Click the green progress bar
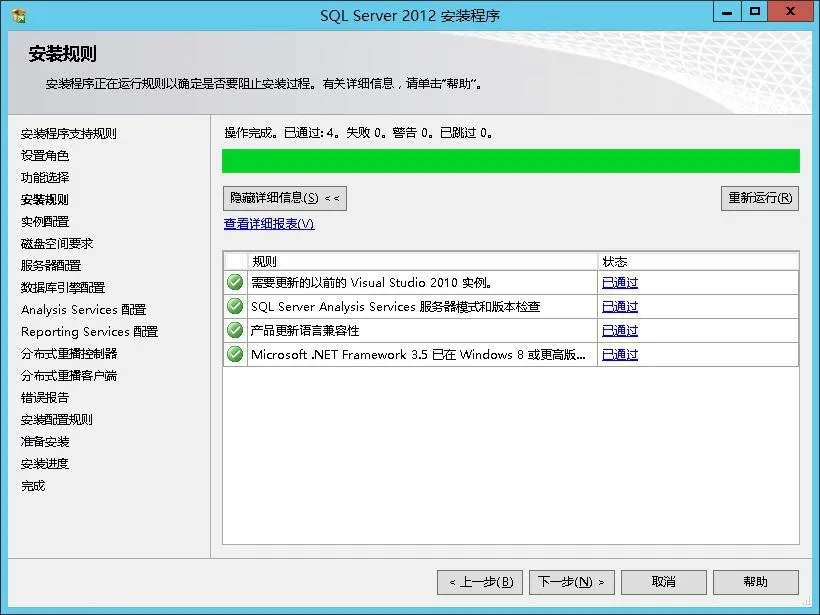This screenshot has width=820, height=615. click(510, 160)
